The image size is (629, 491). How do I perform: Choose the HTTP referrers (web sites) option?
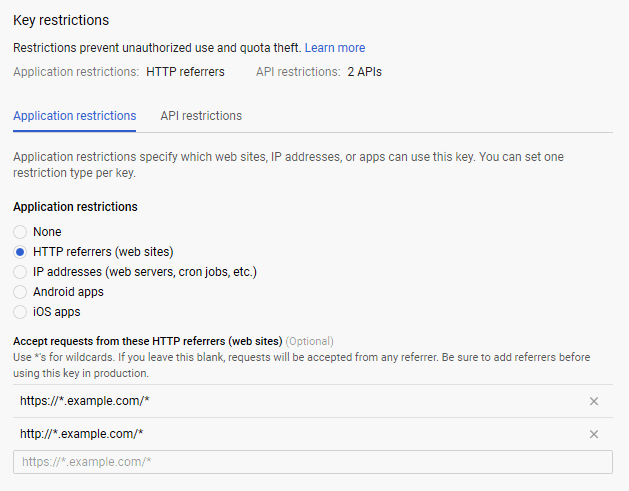tap(20, 252)
